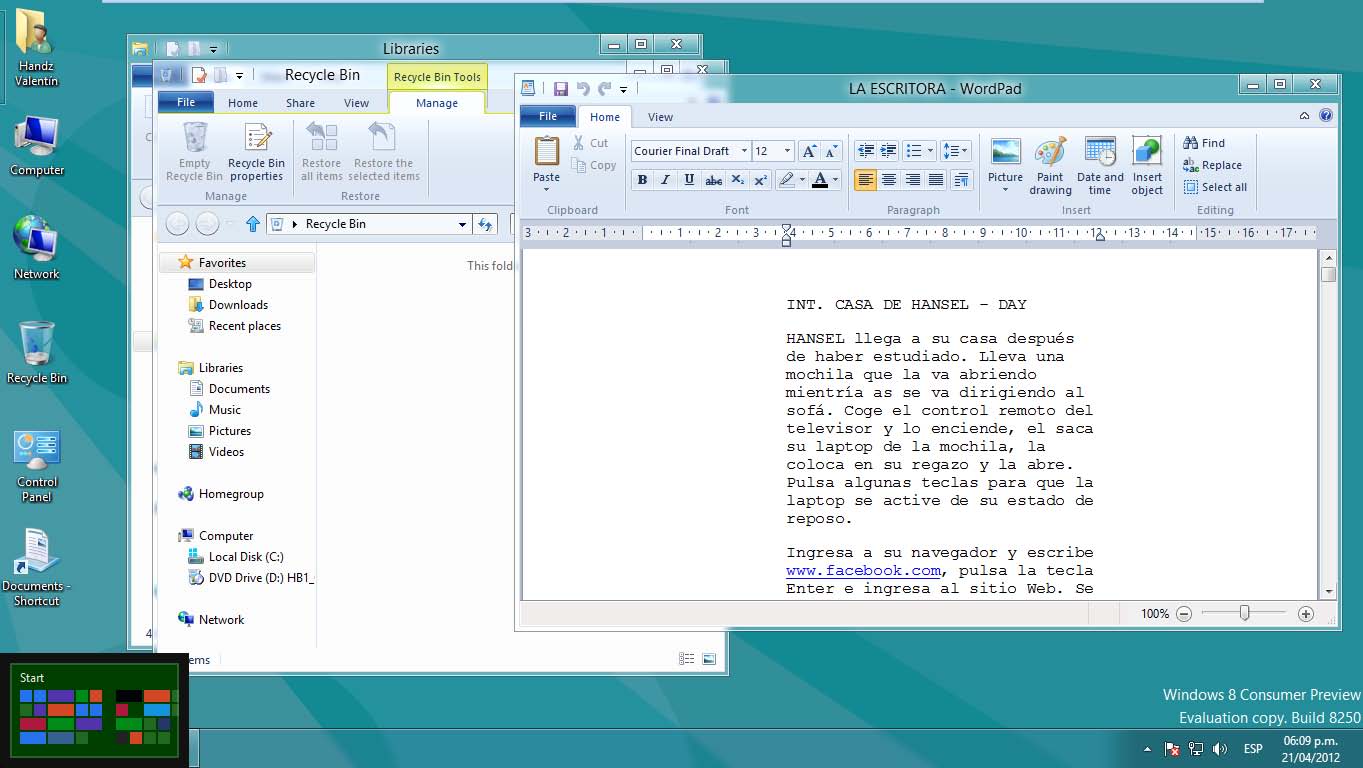Redo with the WordPad quick access arrow
The height and width of the screenshot is (768, 1363).
pyautogui.click(x=604, y=88)
